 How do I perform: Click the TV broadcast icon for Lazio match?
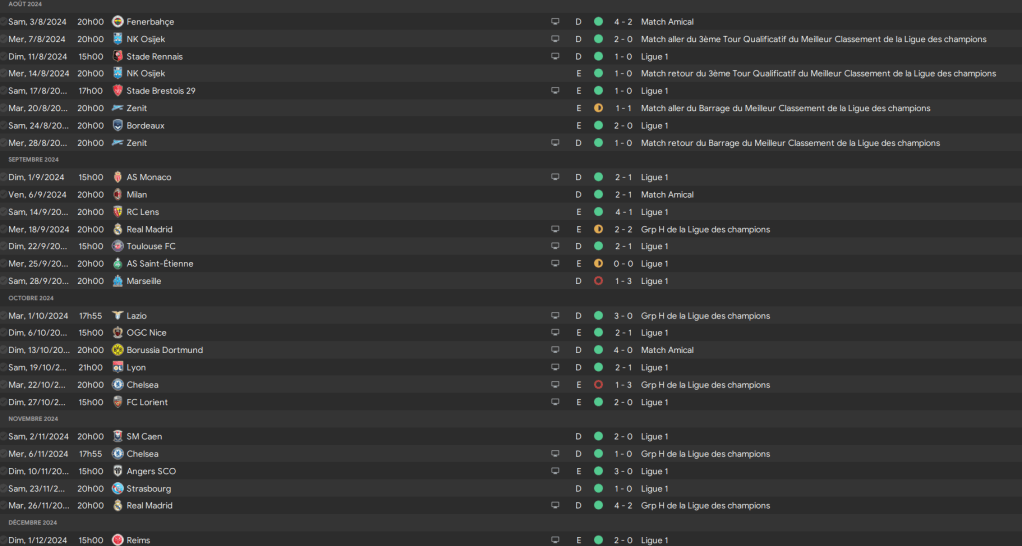[x=555, y=316]
